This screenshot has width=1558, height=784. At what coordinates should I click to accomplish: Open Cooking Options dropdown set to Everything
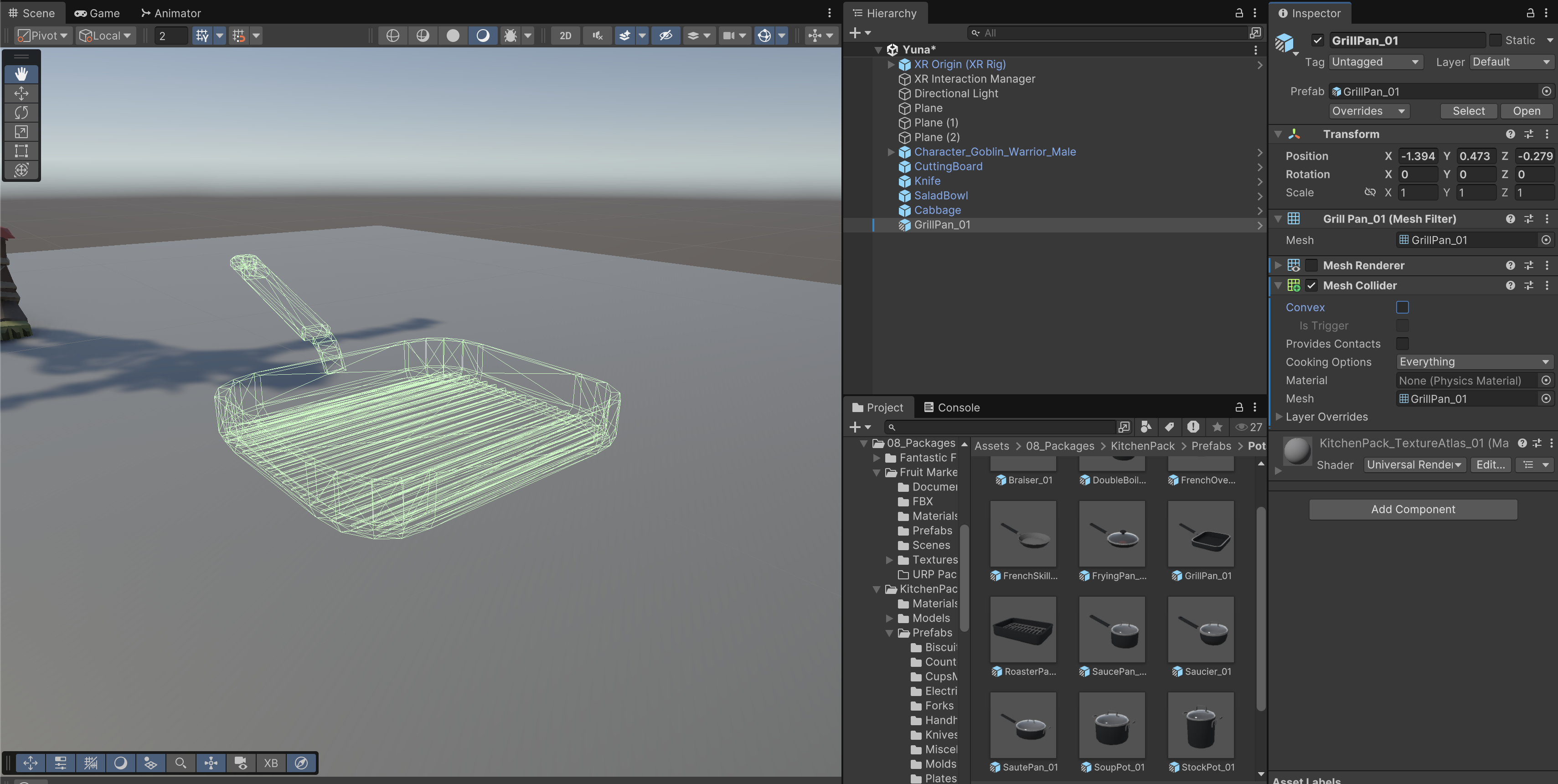pyautogui.click(x=1475, y=362)
